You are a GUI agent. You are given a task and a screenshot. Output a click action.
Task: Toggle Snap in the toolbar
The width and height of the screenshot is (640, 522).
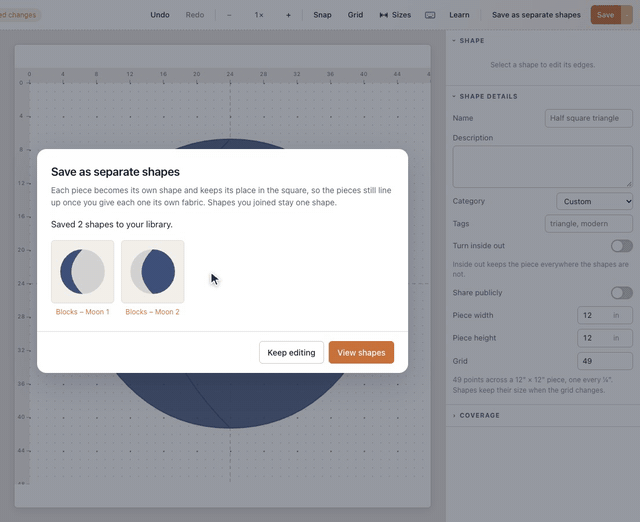coord(322,15)
